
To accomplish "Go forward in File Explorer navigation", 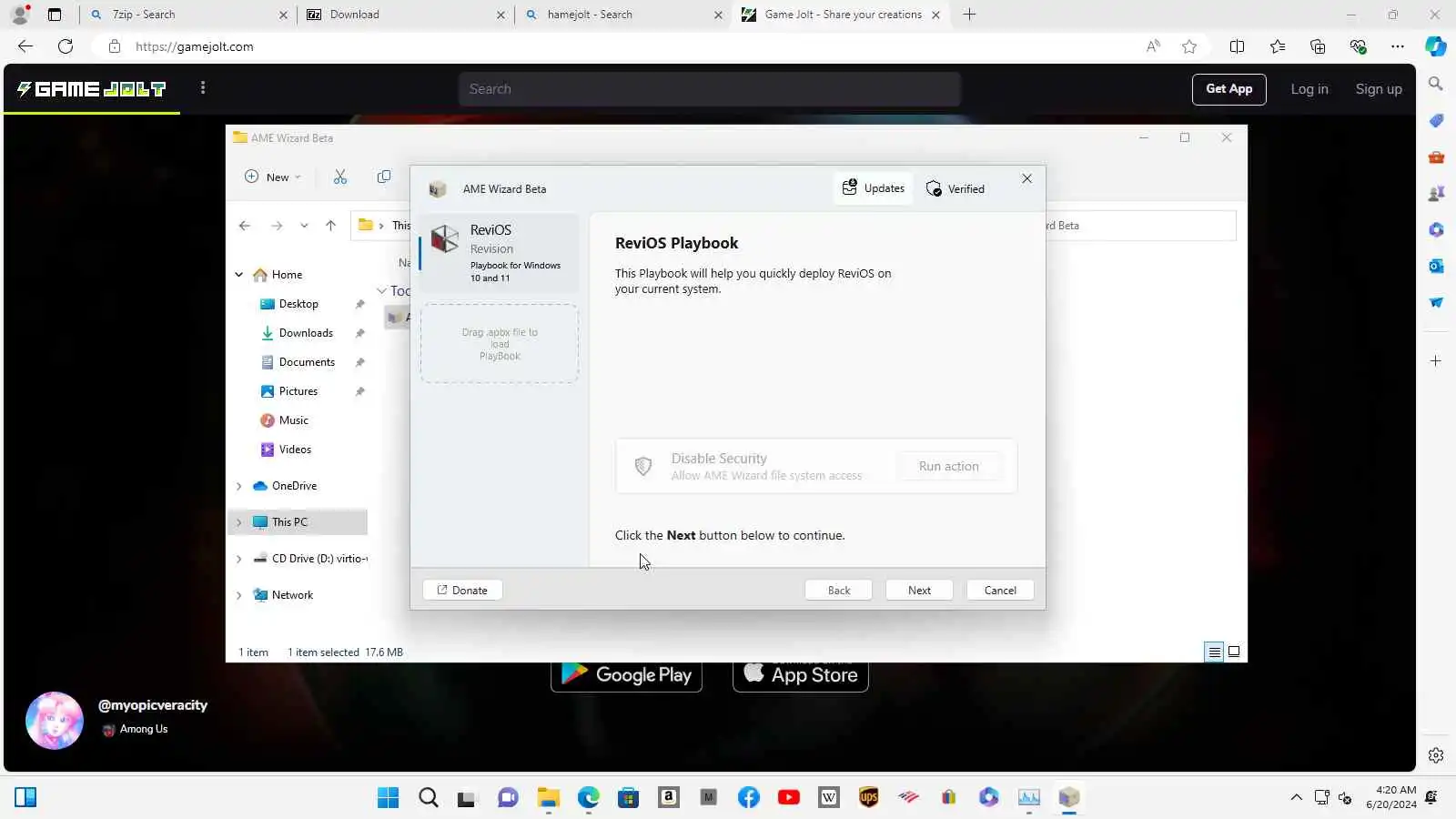I will click(x=277, y=226).
